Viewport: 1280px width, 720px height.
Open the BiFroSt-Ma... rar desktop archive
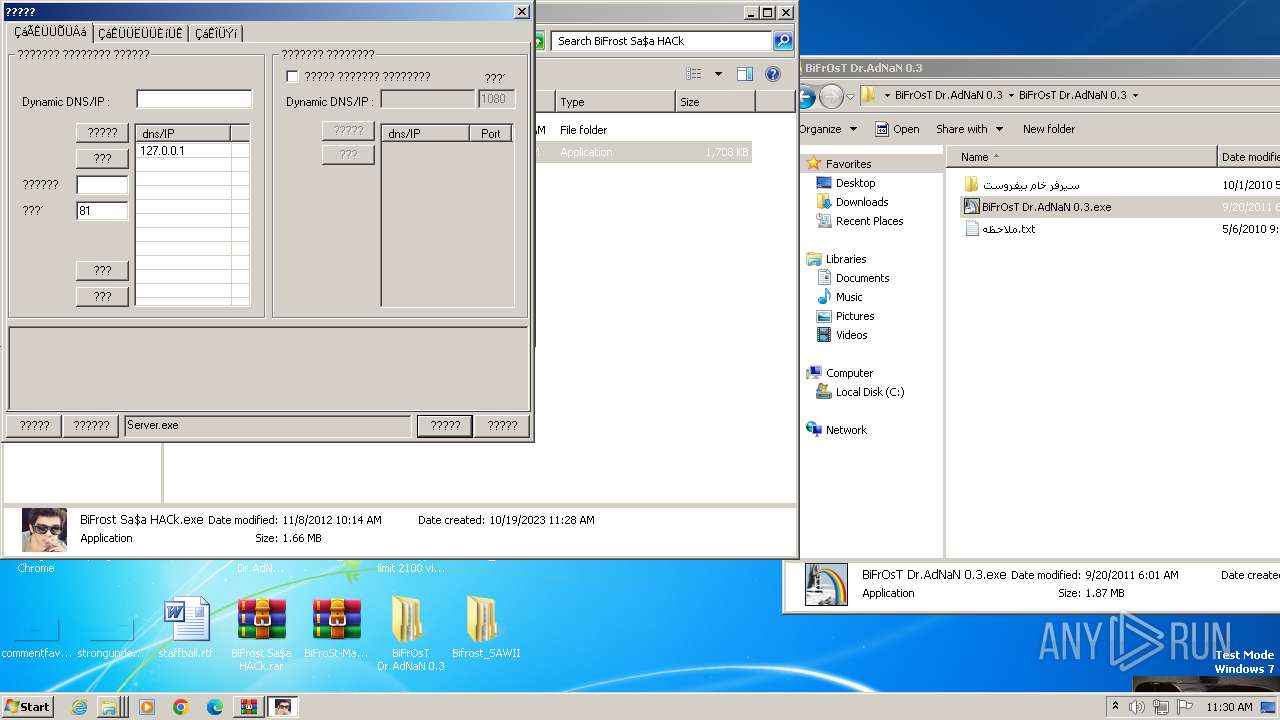[x=336, y=628]
